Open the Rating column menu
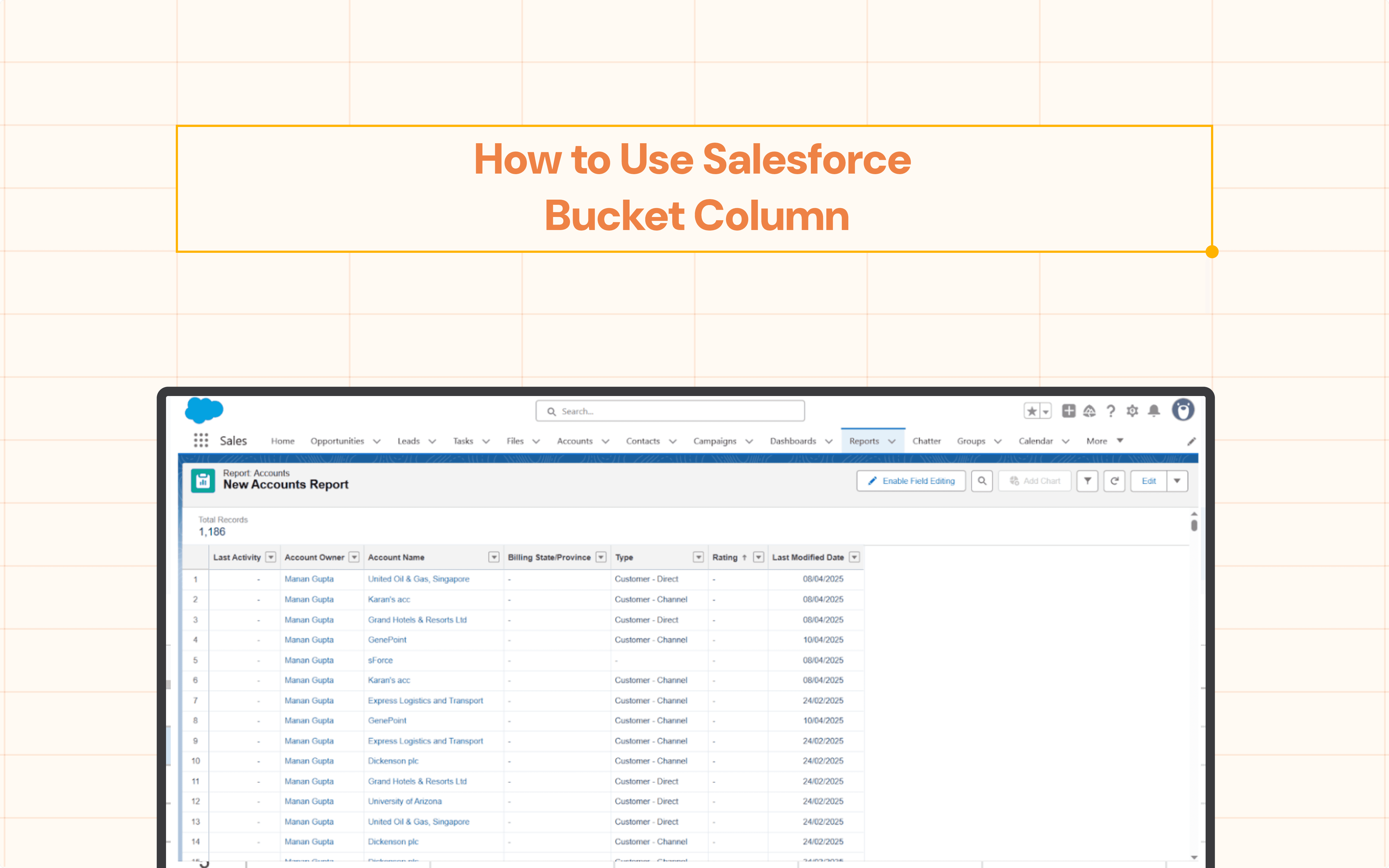1389x868 pixels. (x=758, y=557)
